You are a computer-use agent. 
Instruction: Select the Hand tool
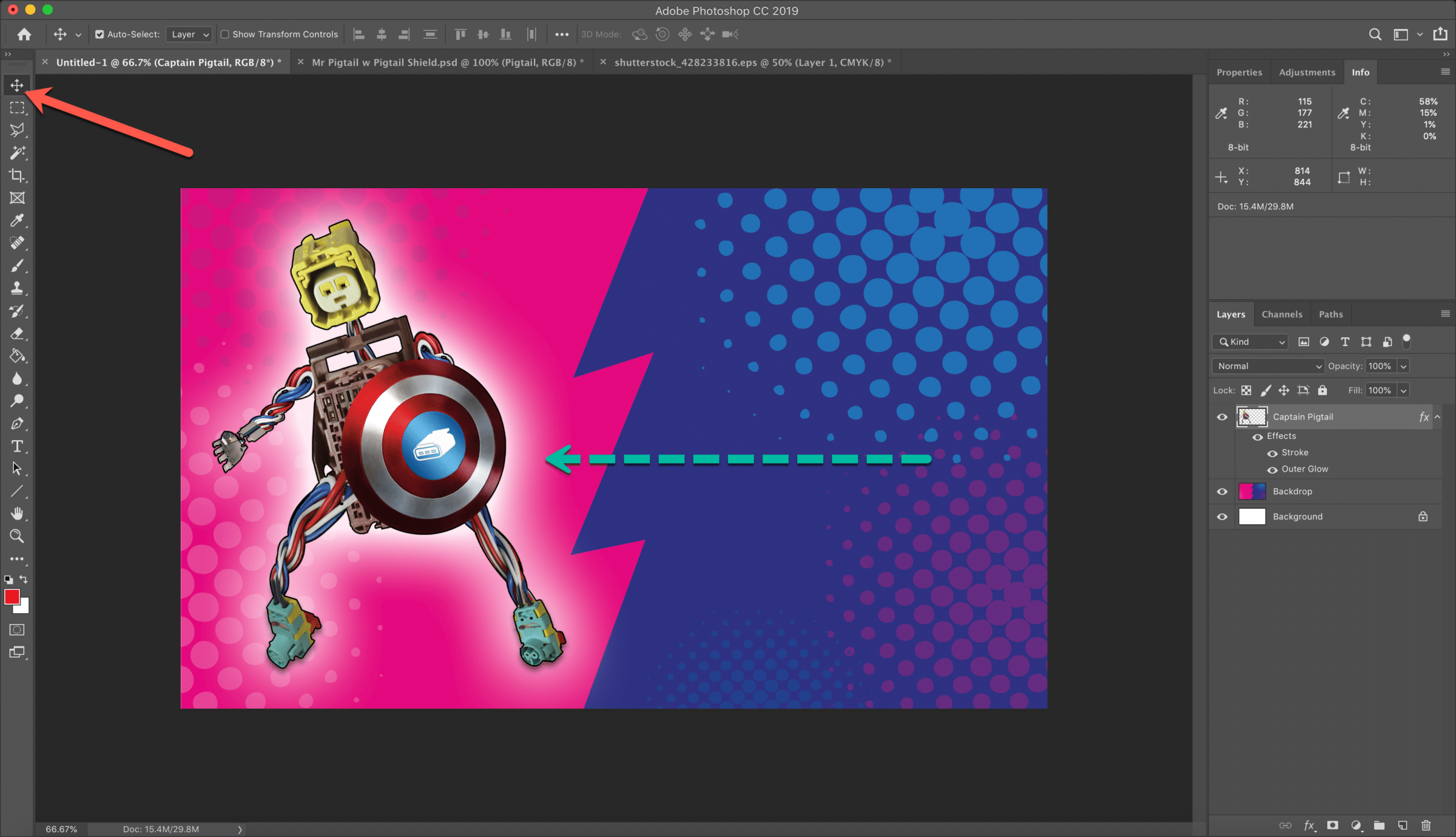point(17,513)
